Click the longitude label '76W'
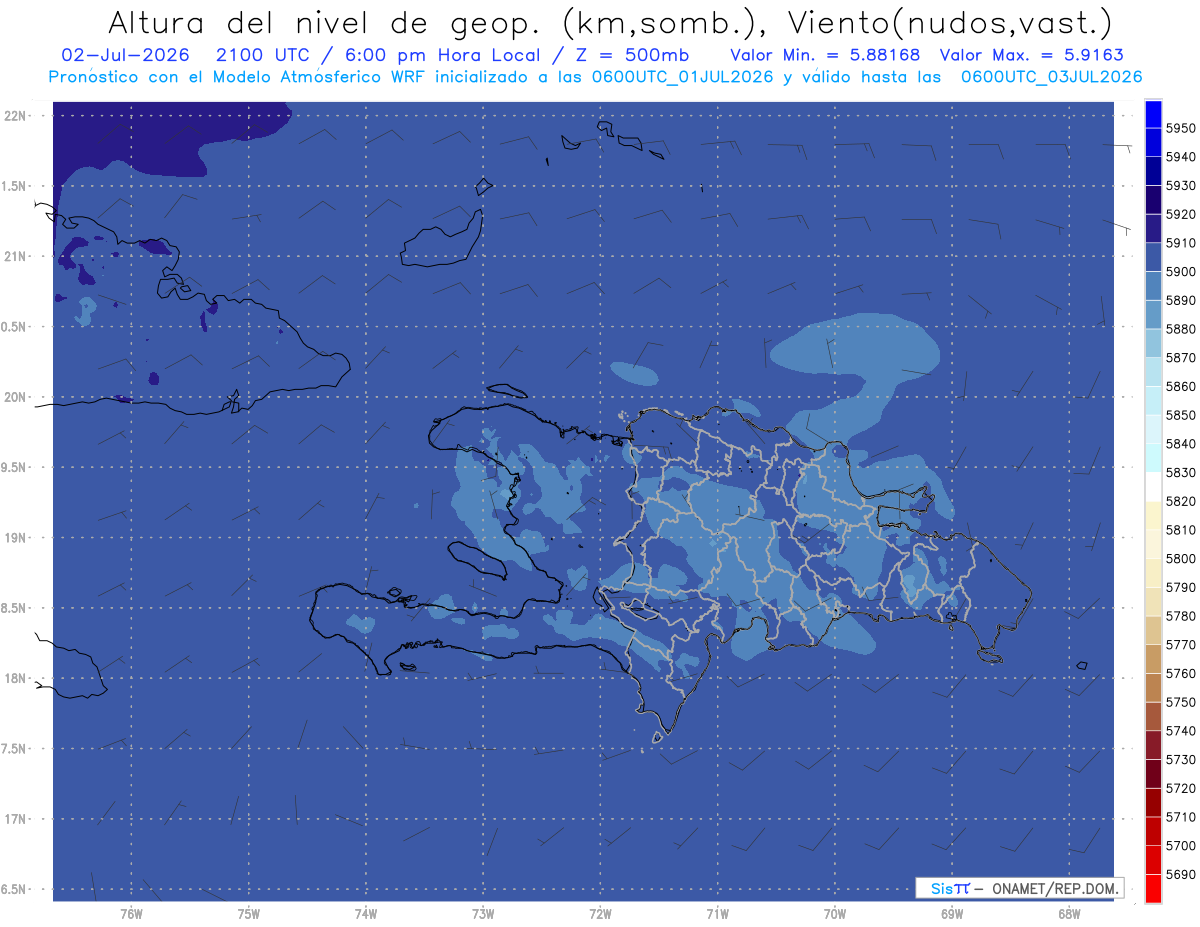Image resolution: width=1200 pixels, height=927 pixels. point(131,914)
